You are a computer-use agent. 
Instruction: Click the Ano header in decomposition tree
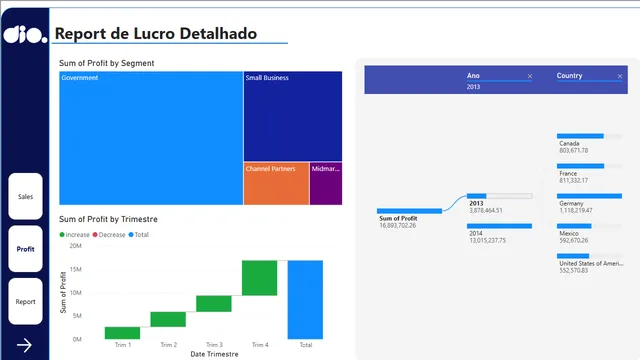(473, 76)
